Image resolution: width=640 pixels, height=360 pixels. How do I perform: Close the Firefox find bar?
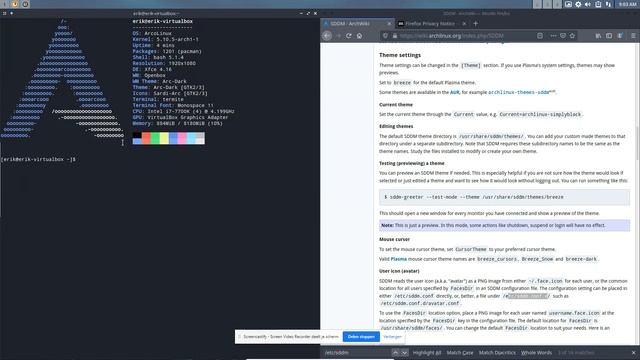pos(633,353)
